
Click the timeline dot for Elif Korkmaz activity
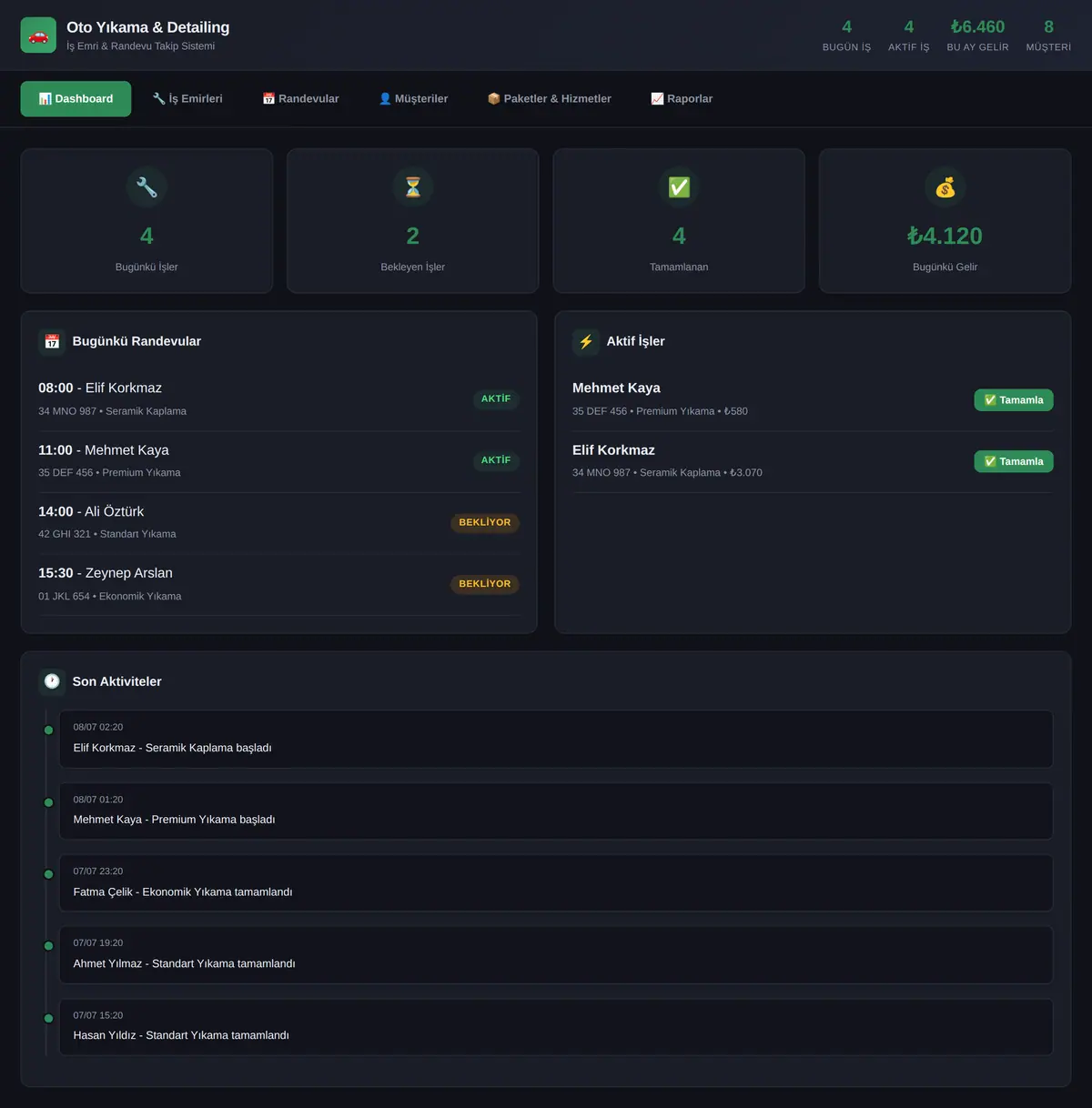point(49,730)
